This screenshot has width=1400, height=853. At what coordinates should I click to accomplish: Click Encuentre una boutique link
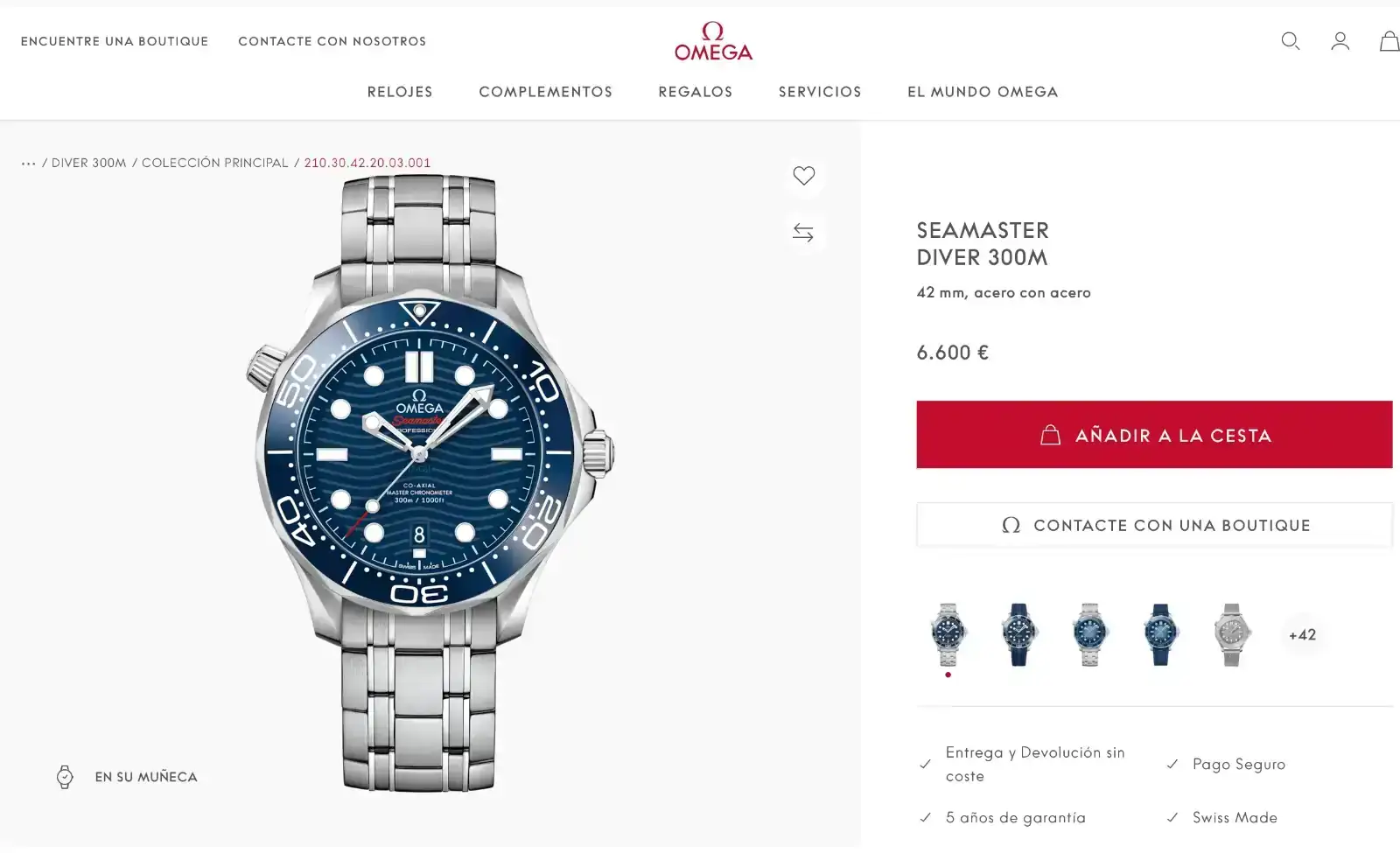[115, 41]
